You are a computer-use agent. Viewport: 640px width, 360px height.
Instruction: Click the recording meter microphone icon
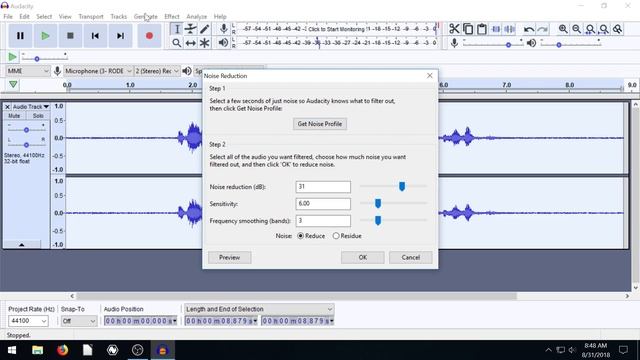223,29
